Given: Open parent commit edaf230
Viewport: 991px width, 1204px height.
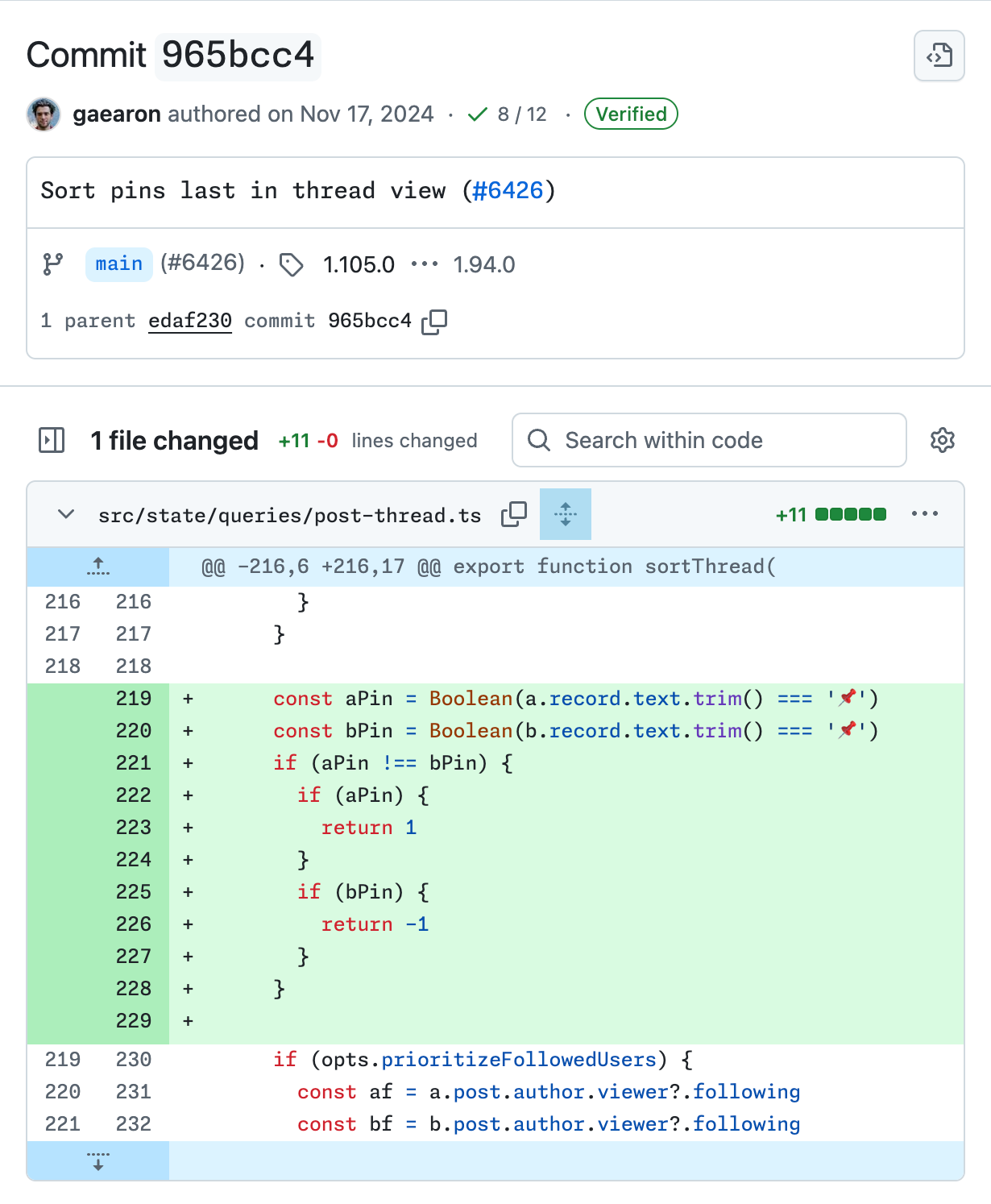Looking at the screenshot, I should coord(190,321).
